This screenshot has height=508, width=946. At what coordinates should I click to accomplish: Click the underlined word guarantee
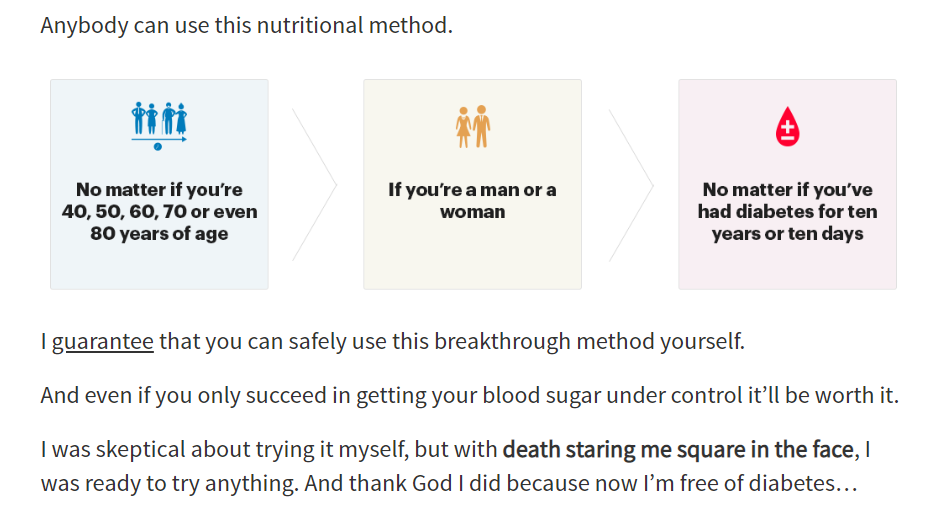[x=103, y=341]
